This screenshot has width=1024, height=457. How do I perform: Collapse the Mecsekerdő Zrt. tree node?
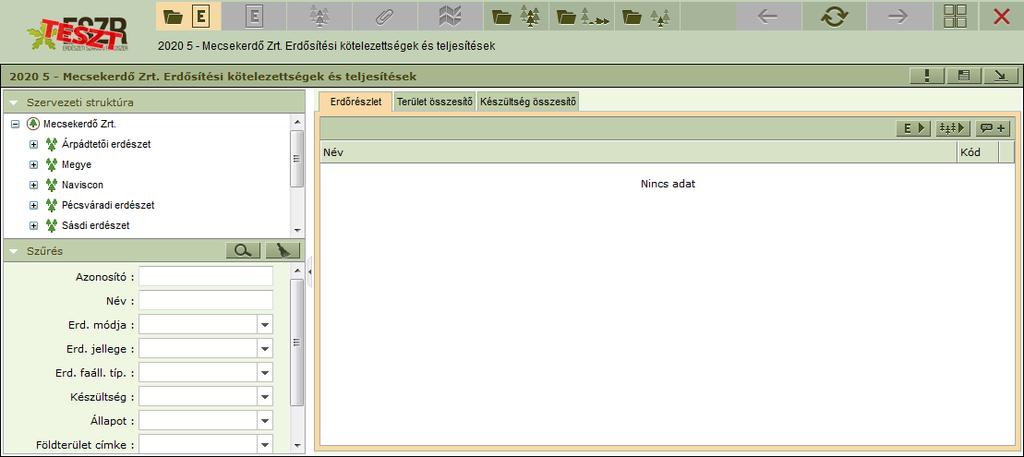(x=16, y=124)
